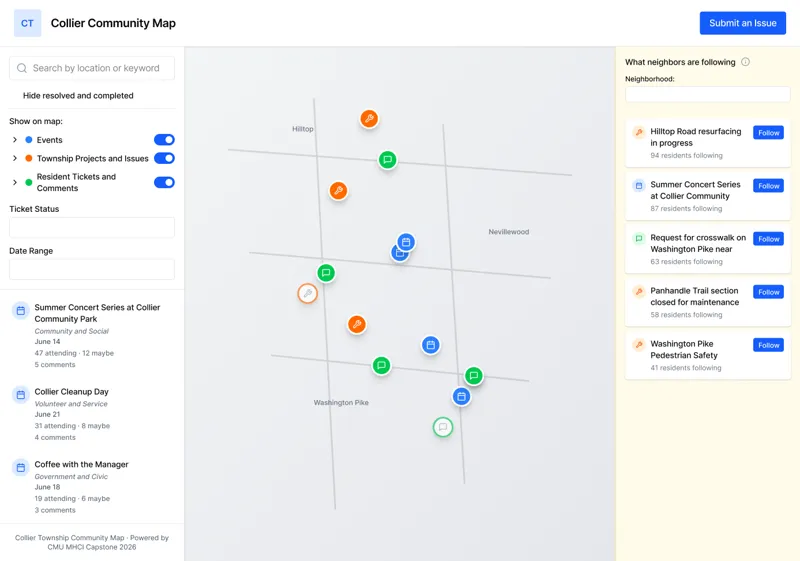Click wrench icon on Washington Pike Pedestrian Safety card

[x=639, y=344]
